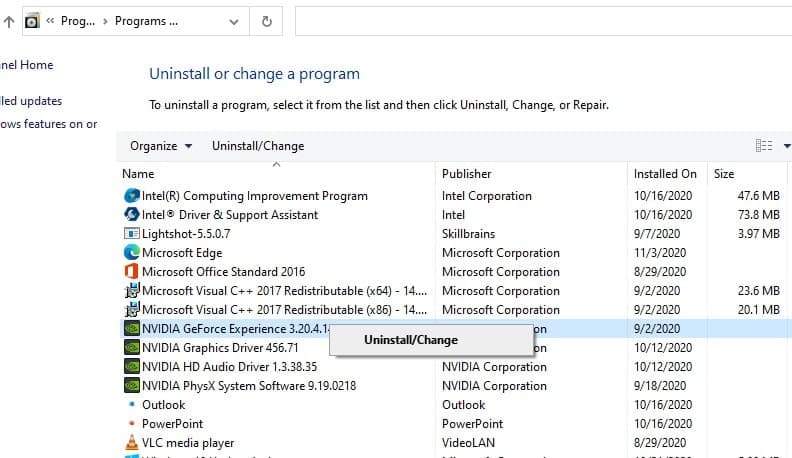
Task: Select Microsoft Office Standard 2016 entry
Action: tap(223, 272)
